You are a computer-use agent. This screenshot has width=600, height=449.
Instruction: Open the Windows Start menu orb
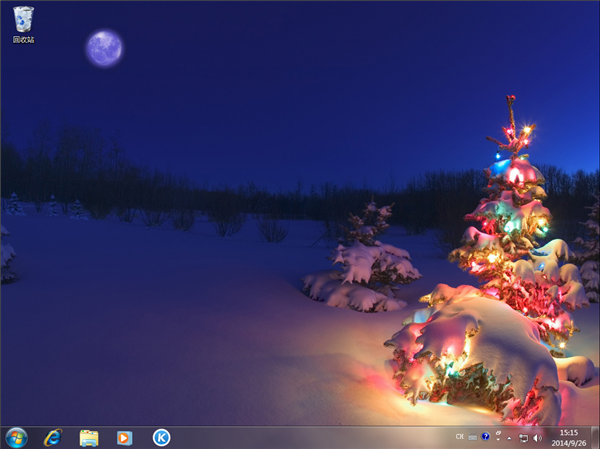[x=16, y=438]
